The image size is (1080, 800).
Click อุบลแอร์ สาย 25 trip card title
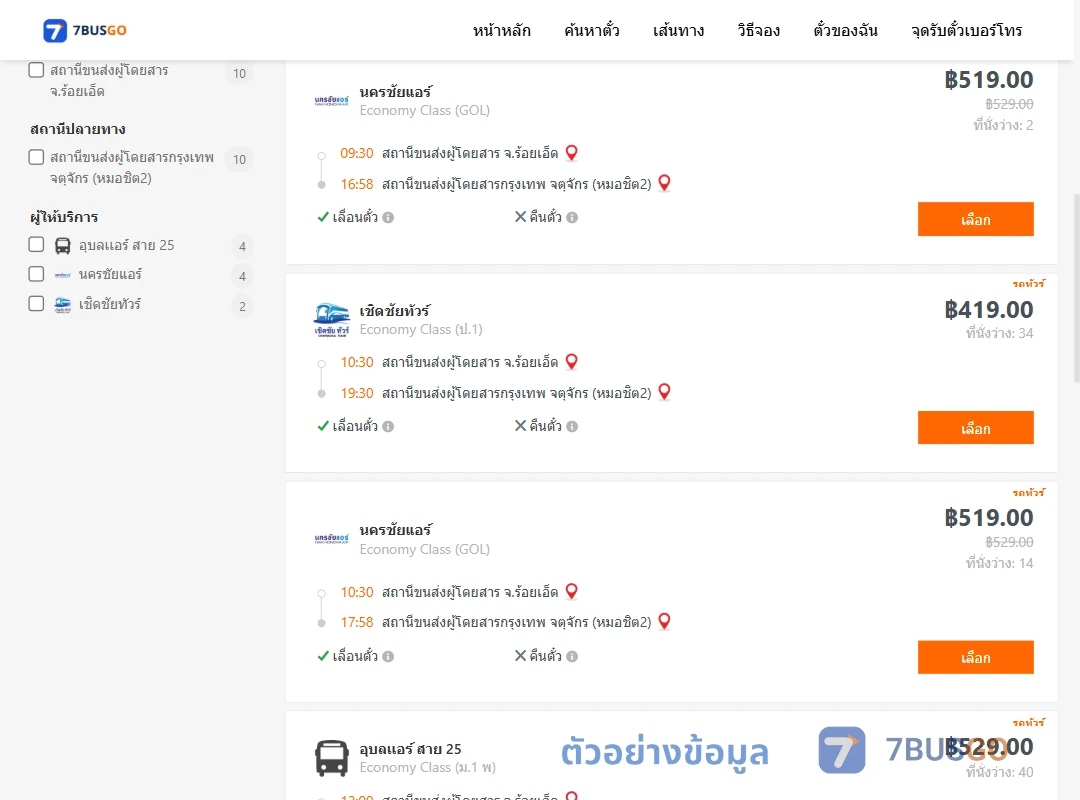coord(411,749)
